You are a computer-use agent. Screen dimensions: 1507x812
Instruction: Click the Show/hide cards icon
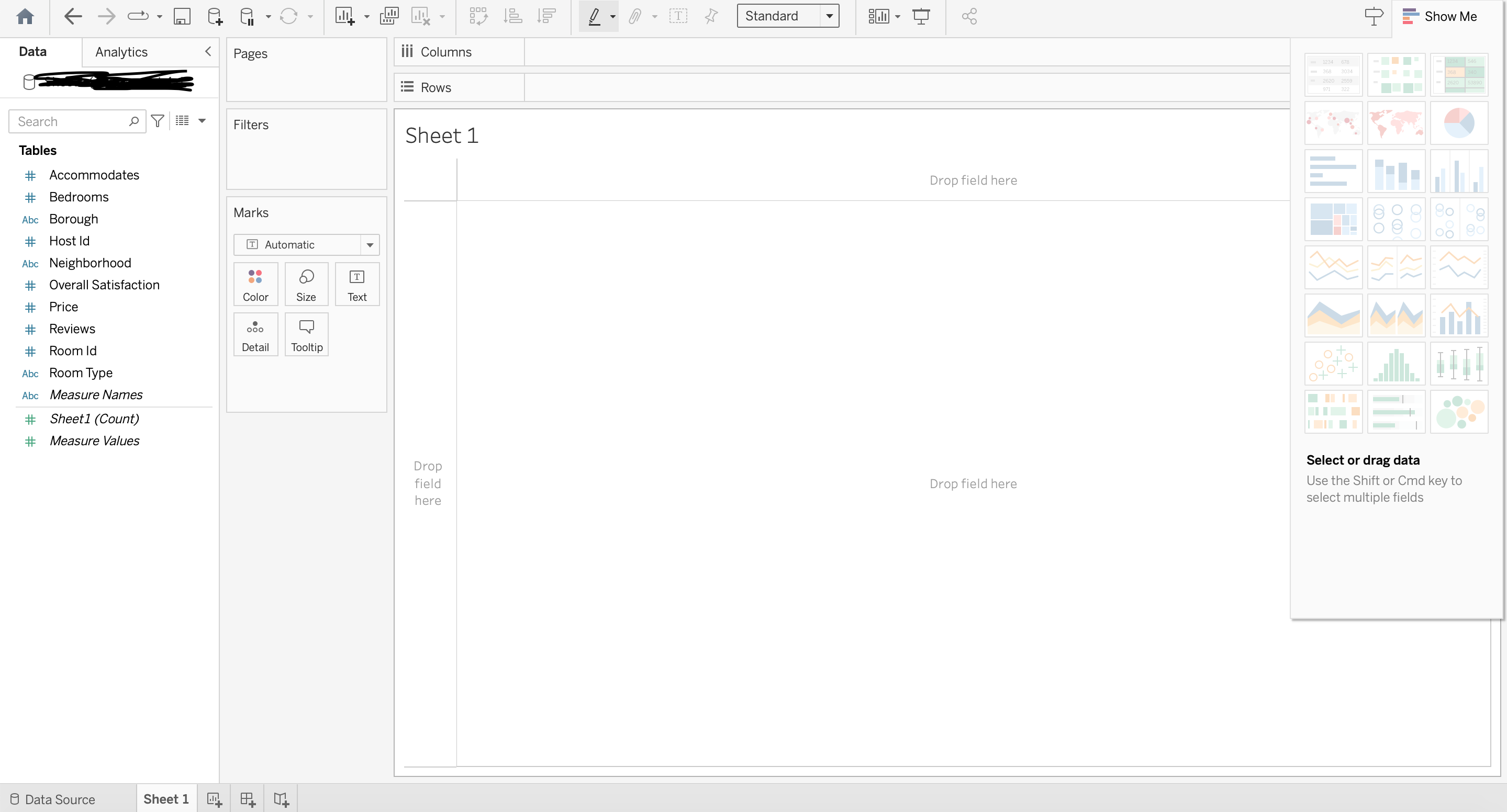[879, 16]
